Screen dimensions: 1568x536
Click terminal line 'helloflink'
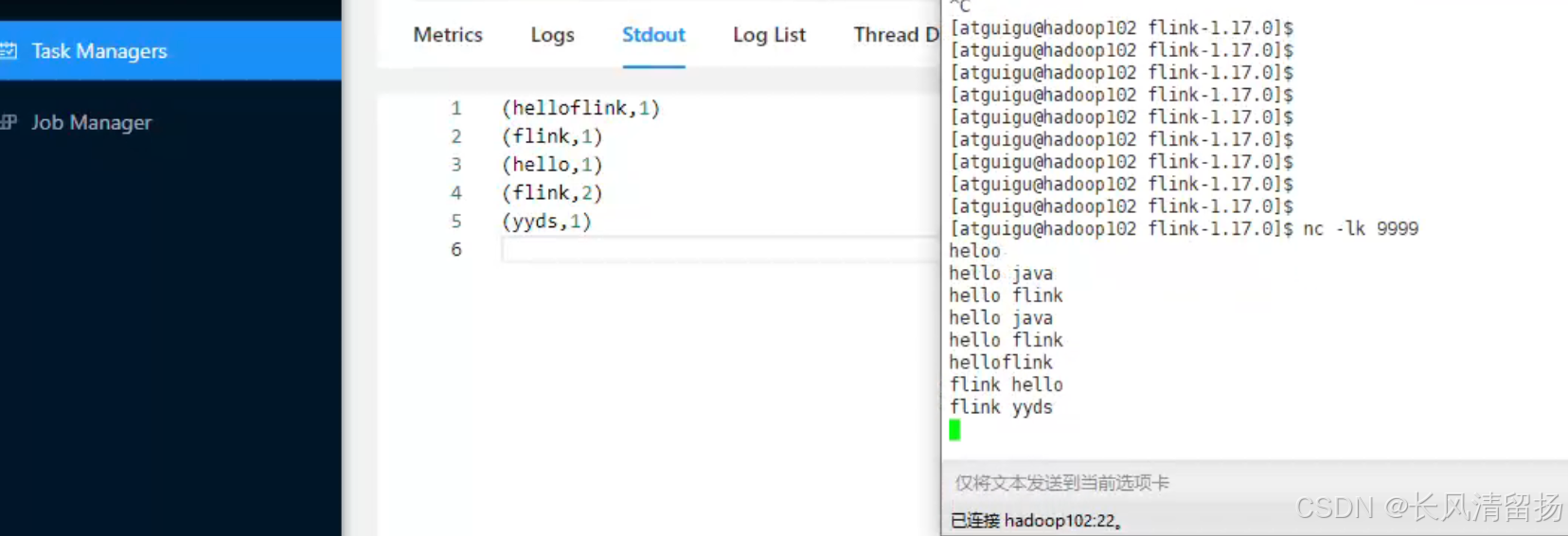pos(1001,363)
